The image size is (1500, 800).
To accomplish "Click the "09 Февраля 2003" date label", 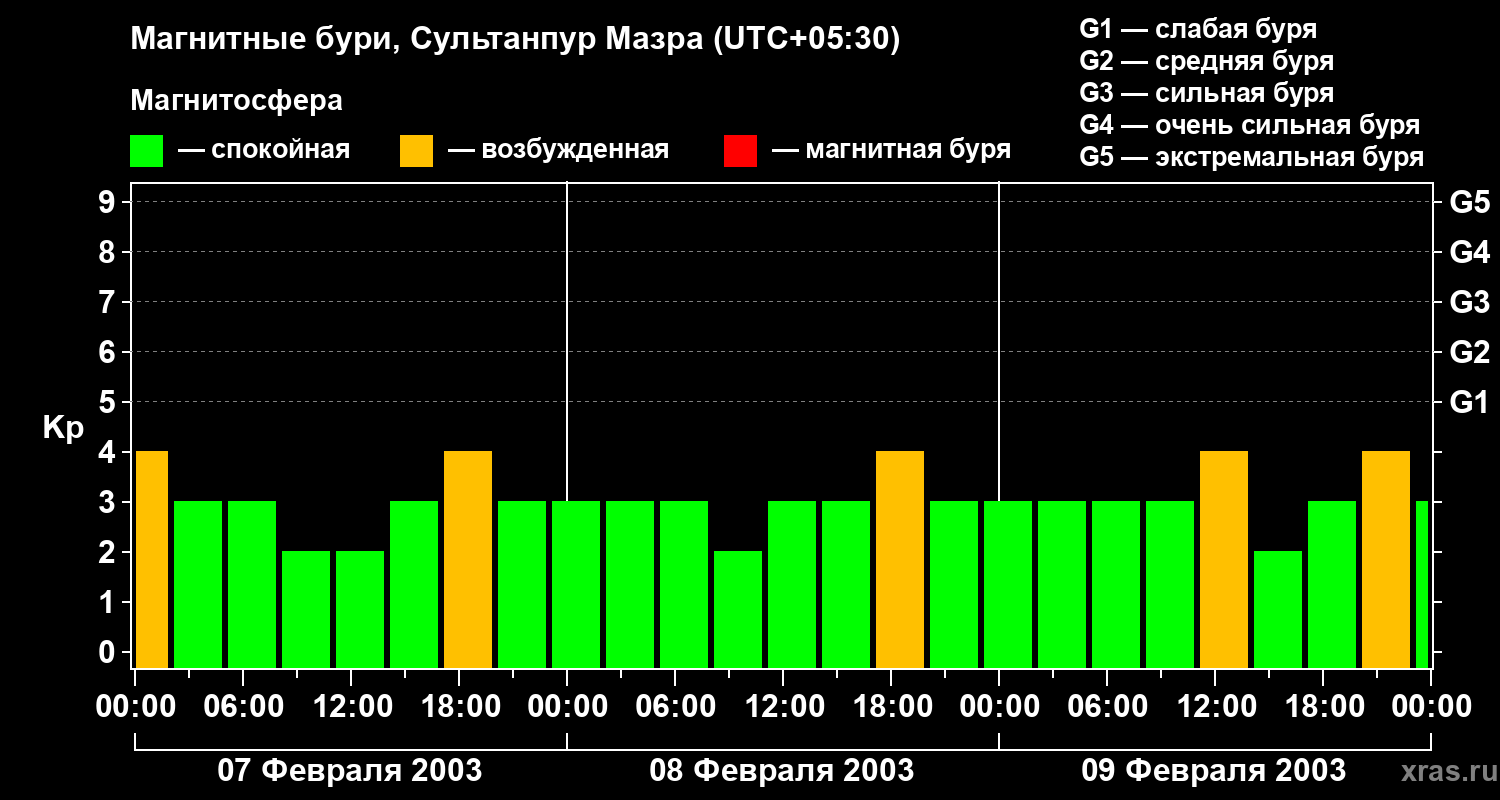I will coord(1214,771).
